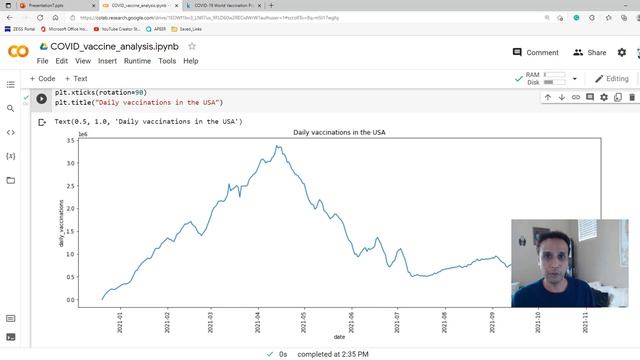Open the YouTube Creator bookmark
This screenshot has height=360, width=640.
117,29
